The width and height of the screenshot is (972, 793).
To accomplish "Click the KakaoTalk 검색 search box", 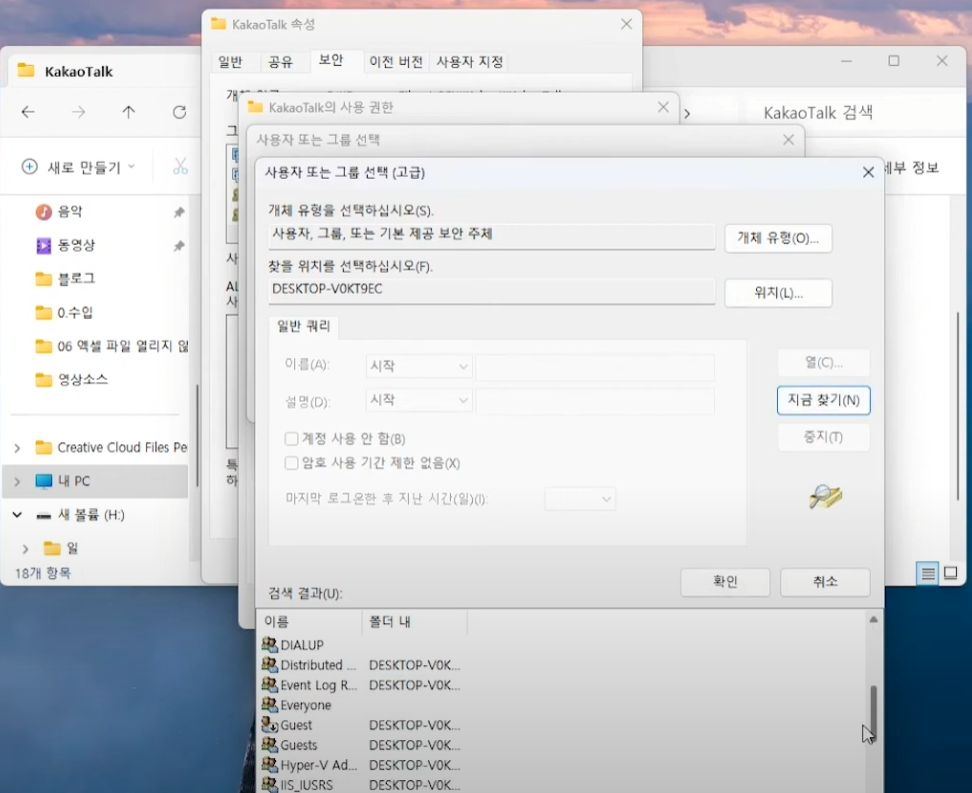I will pyautogui.click(x=855, y=113).
